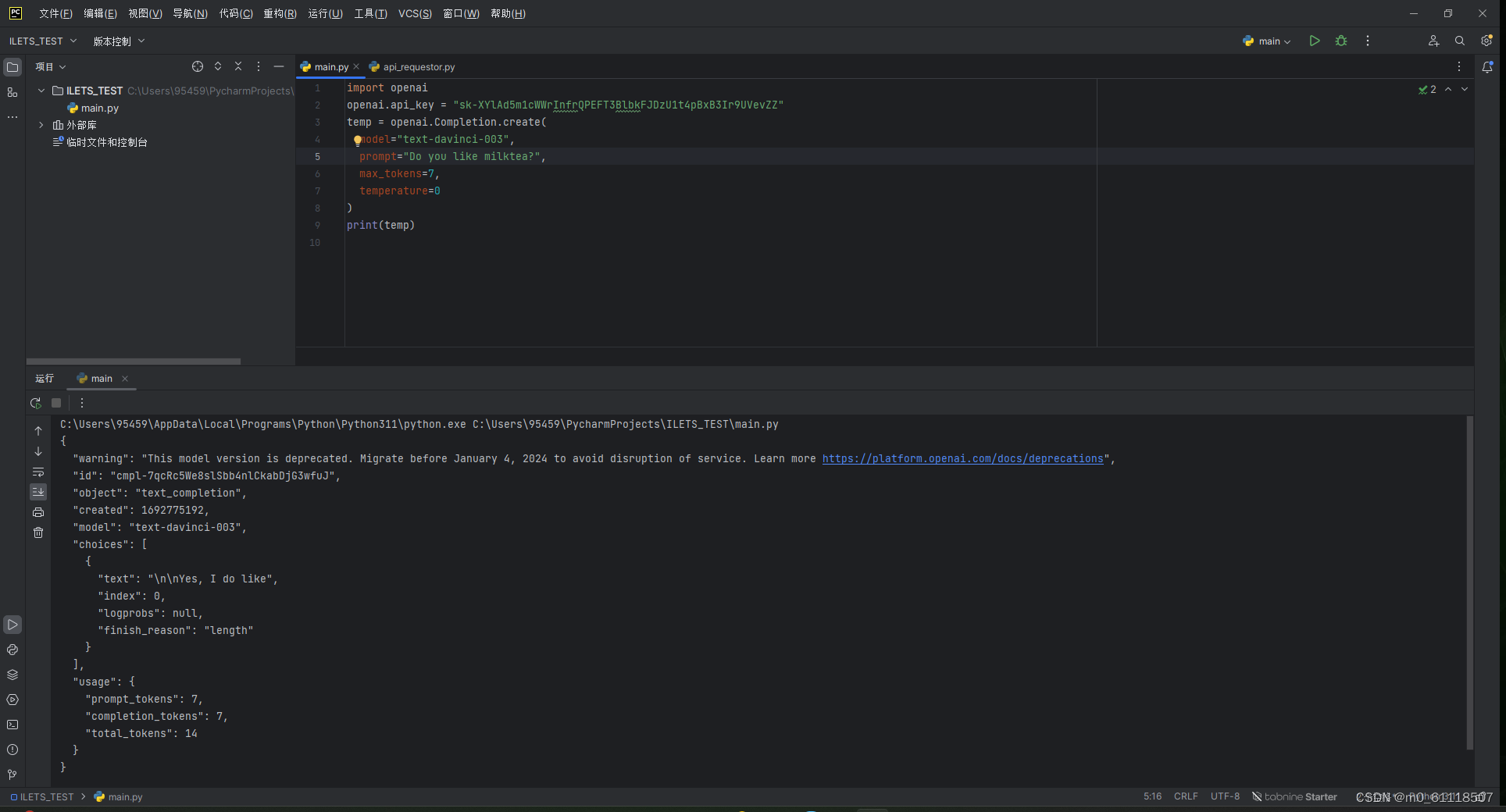Viewport: 1506px width, 812px height.
Task: Toggle soft-wrap in the console output
Action: pyautogui.click(x=37, y=472)
